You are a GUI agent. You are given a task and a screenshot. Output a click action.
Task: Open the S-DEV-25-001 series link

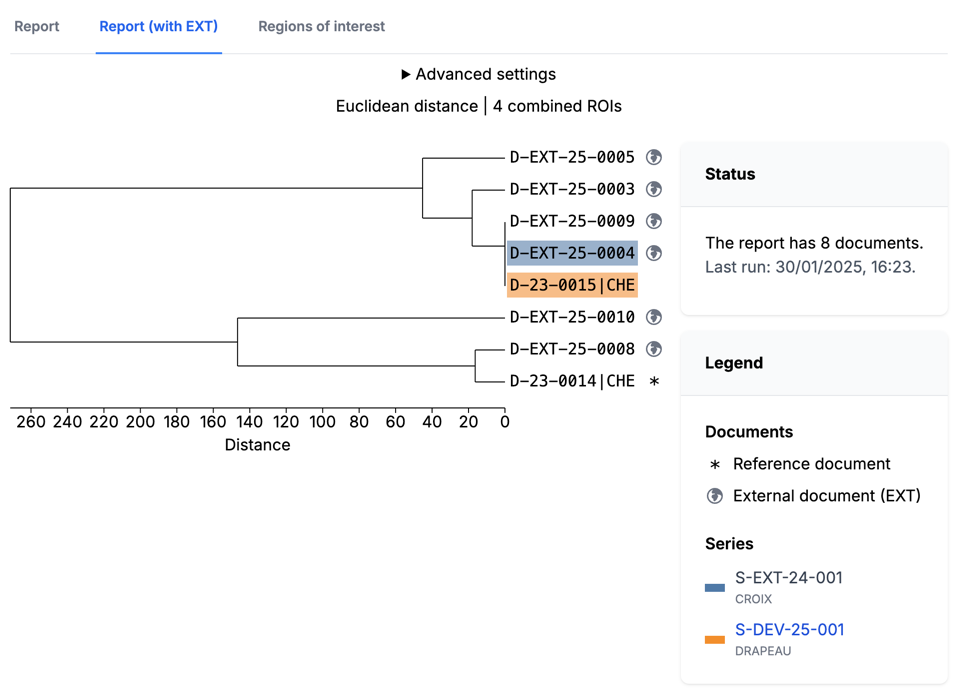coord(789,629)
